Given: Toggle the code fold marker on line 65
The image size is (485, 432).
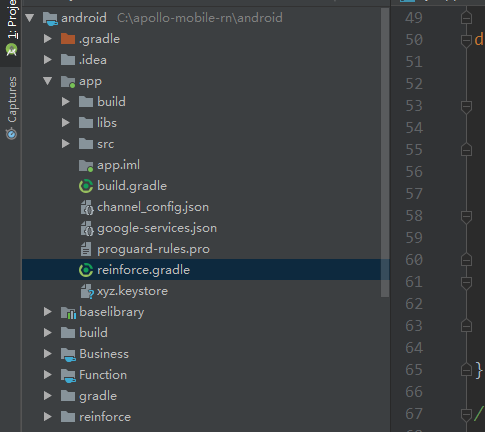Looking at the screenshot, I should [x=466, y=370].
